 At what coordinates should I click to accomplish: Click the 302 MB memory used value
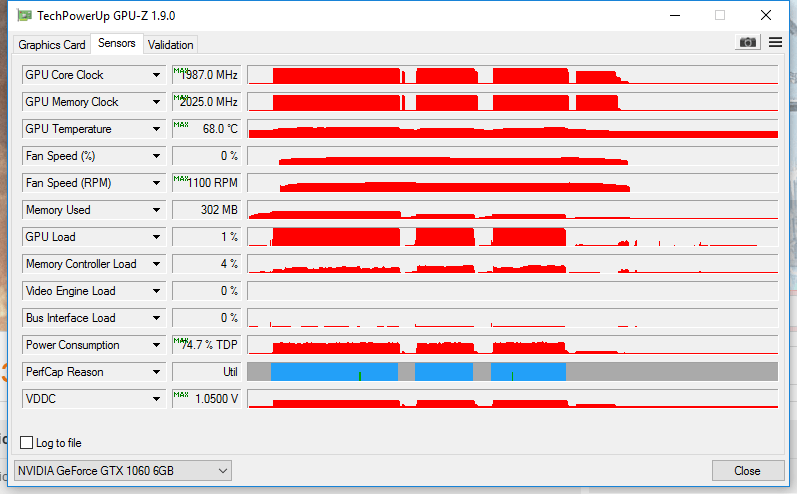(206, 209)
